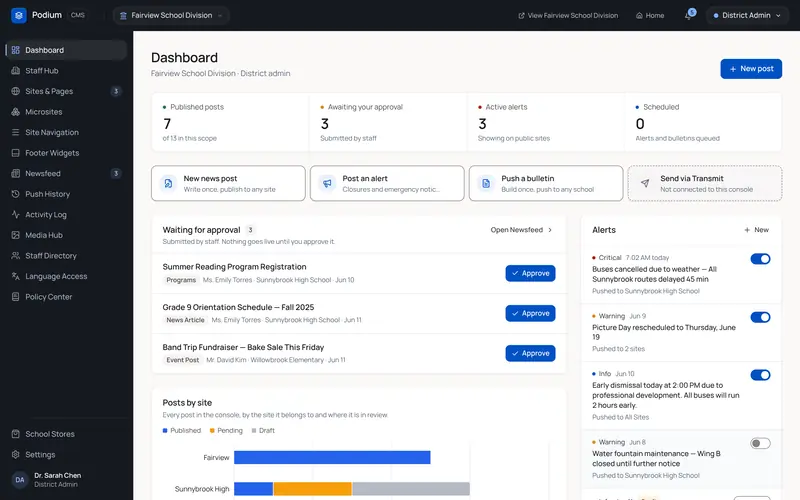
Task: Toggle off the Early dismissal info alert
Action: pos(760,375)
